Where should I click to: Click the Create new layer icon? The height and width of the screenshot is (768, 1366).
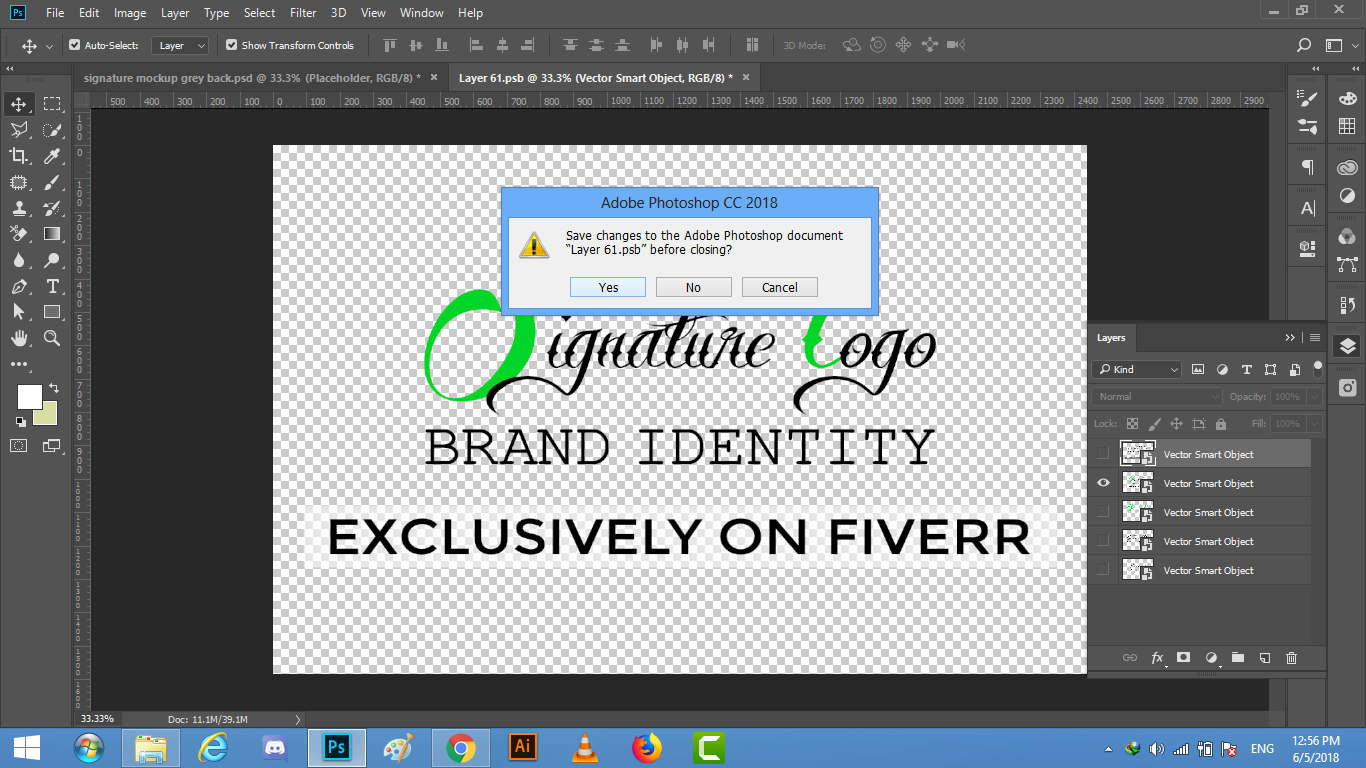1265,658
